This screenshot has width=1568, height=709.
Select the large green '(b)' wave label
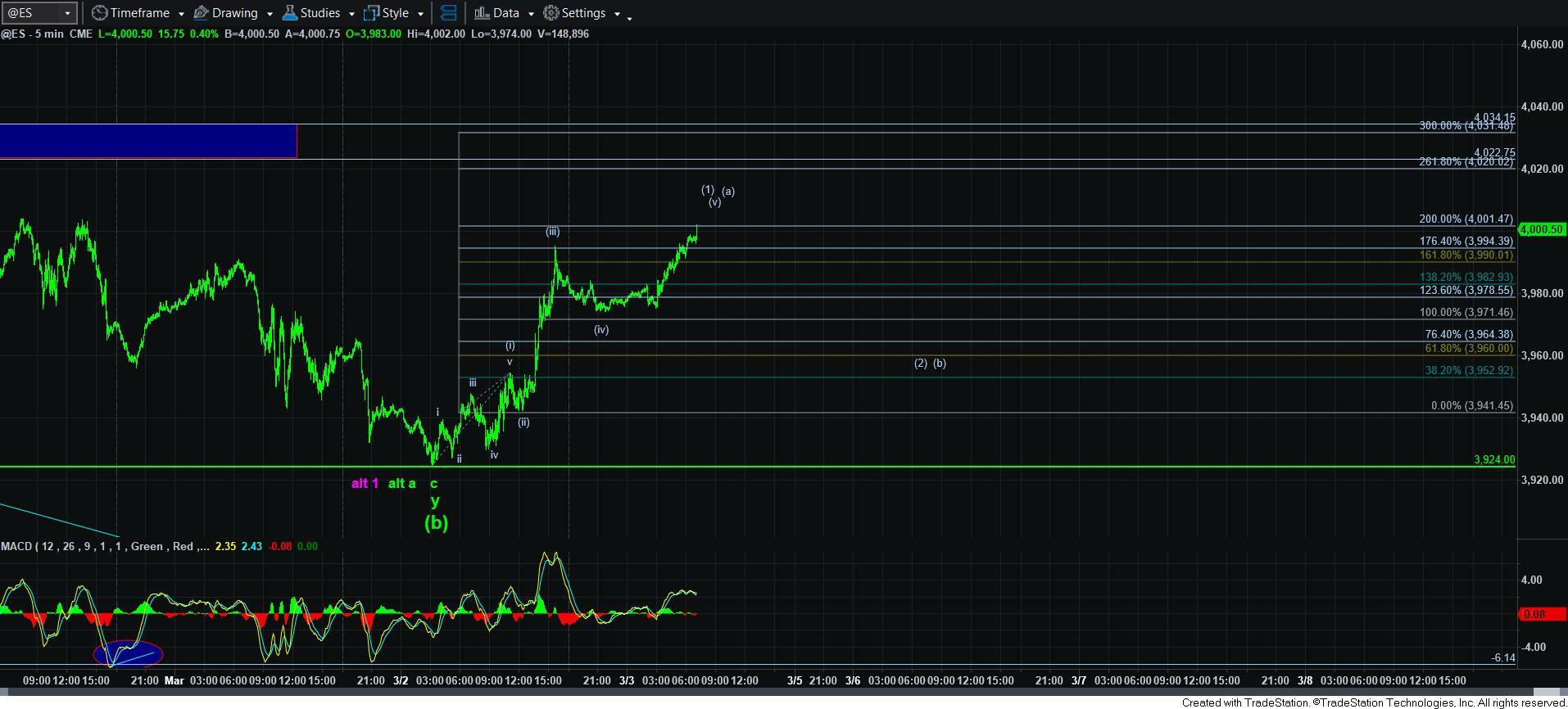click(436, 522)
